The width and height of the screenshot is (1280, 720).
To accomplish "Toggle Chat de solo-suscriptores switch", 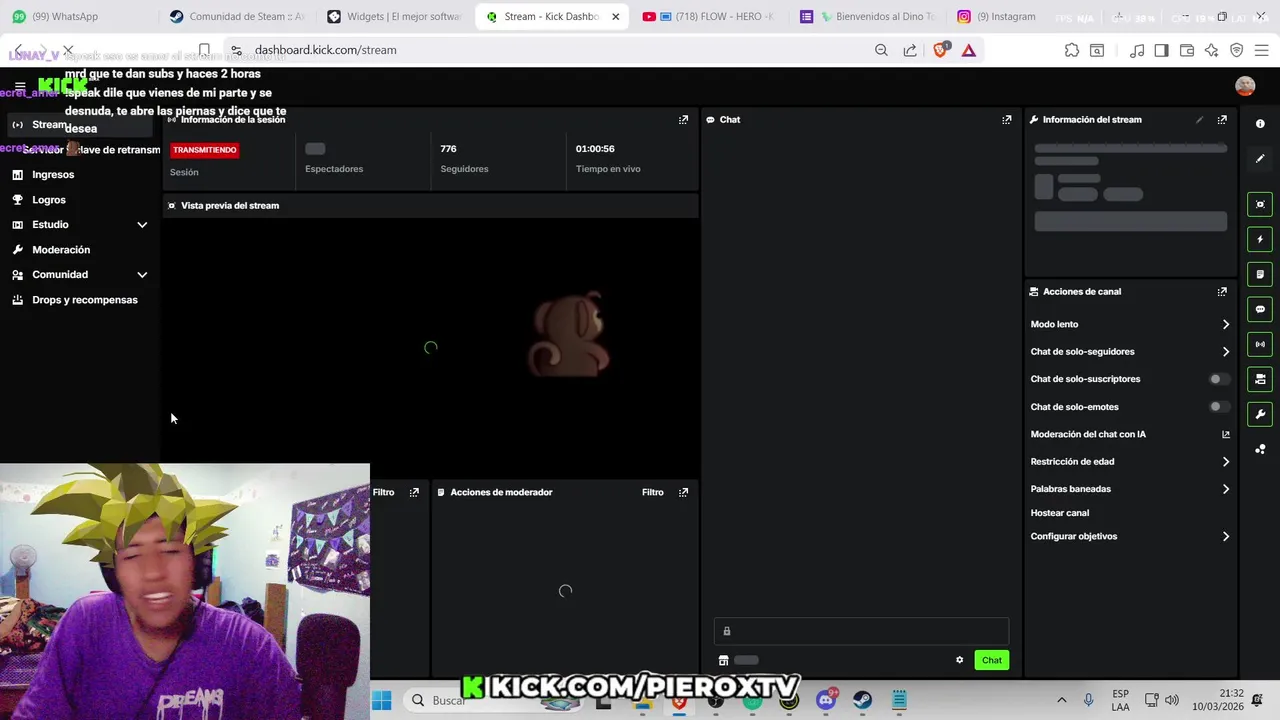I will click(1217, 379).
